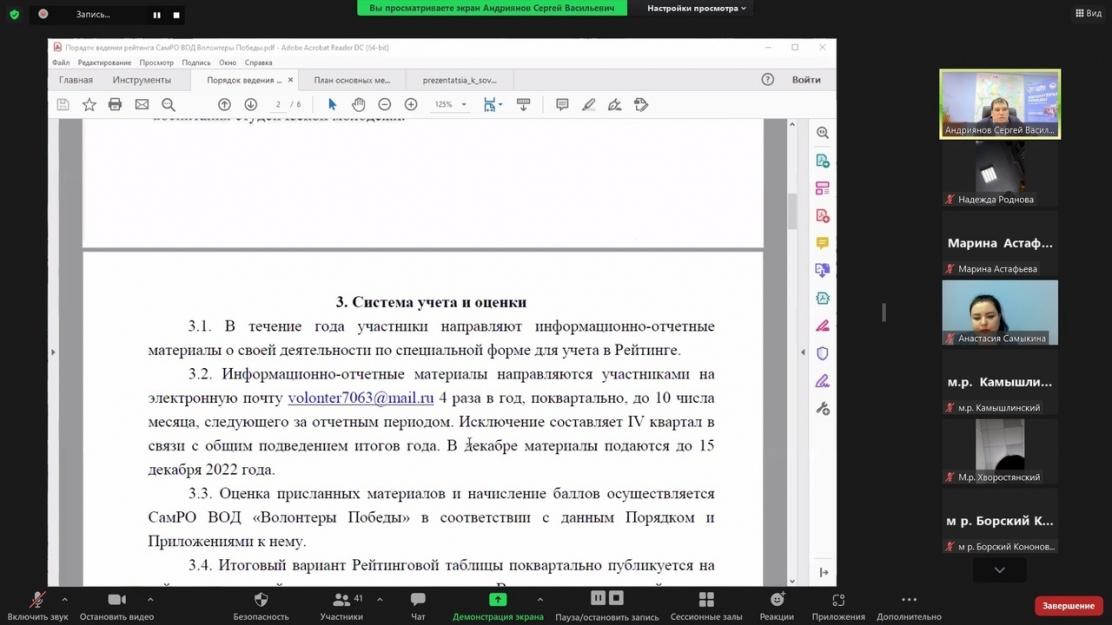Click the print icon in Acrobat toolbar
1112x625 pixels.
pos(115,105)
